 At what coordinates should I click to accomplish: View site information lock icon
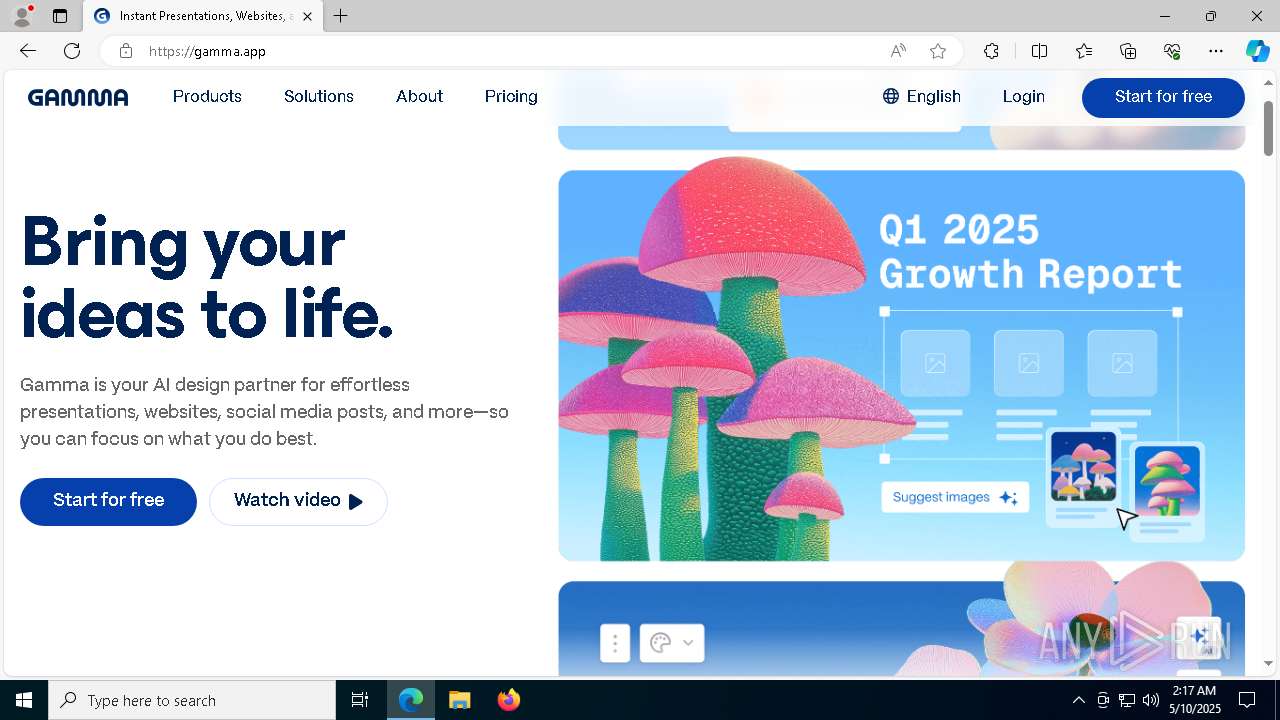coord(125,51)
